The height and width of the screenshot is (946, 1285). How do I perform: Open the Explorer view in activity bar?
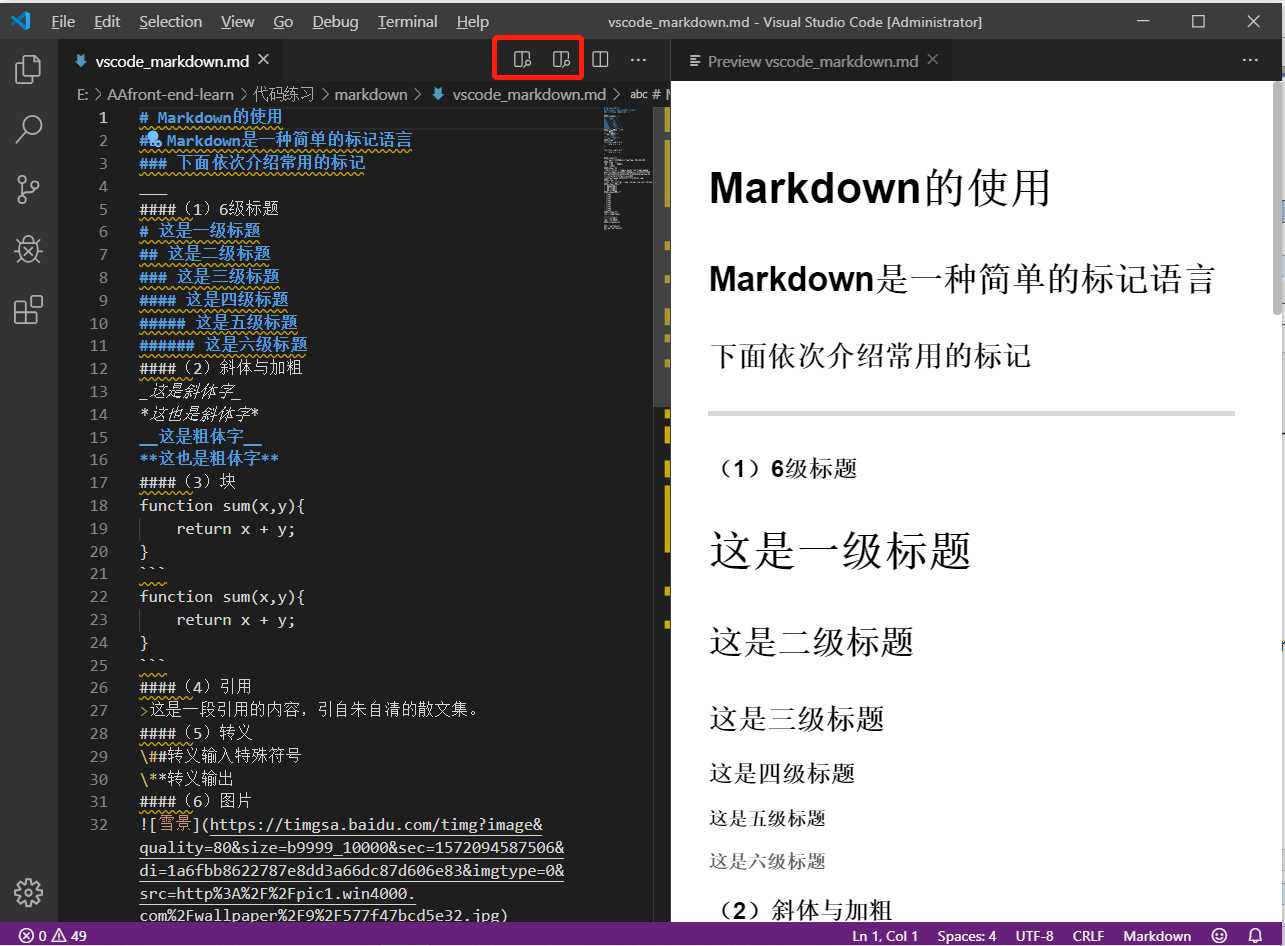[28, 69]
